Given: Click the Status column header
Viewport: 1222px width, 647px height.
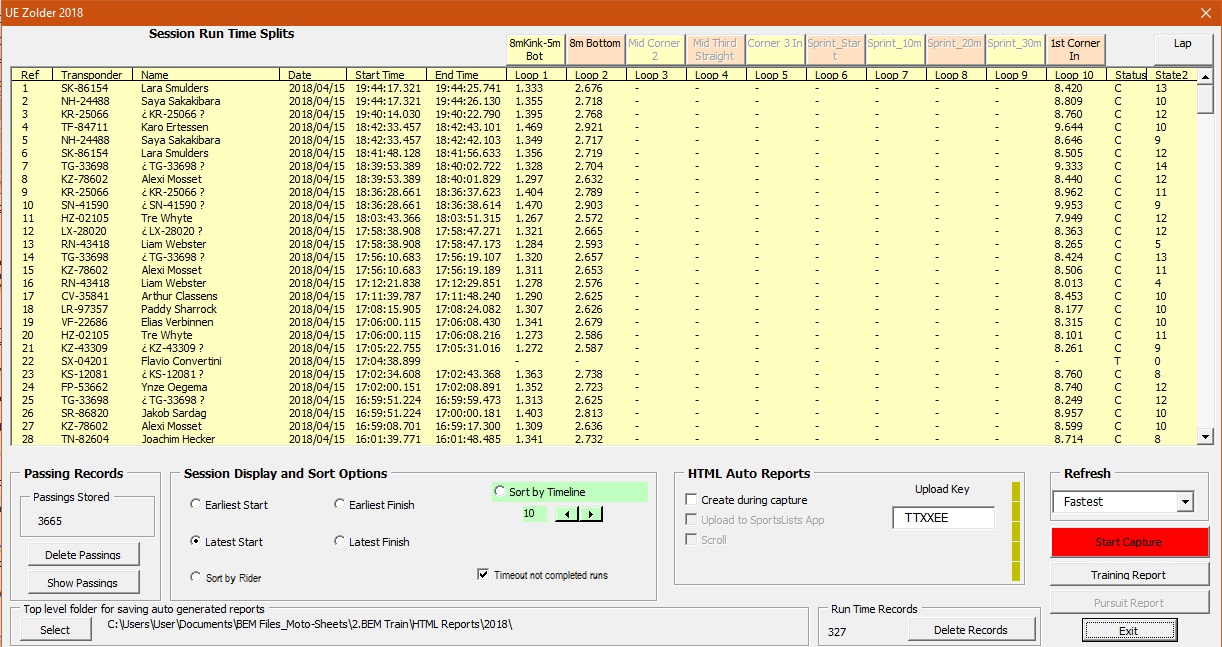Looking at the screenshot, I should [x=1131, y=75].
